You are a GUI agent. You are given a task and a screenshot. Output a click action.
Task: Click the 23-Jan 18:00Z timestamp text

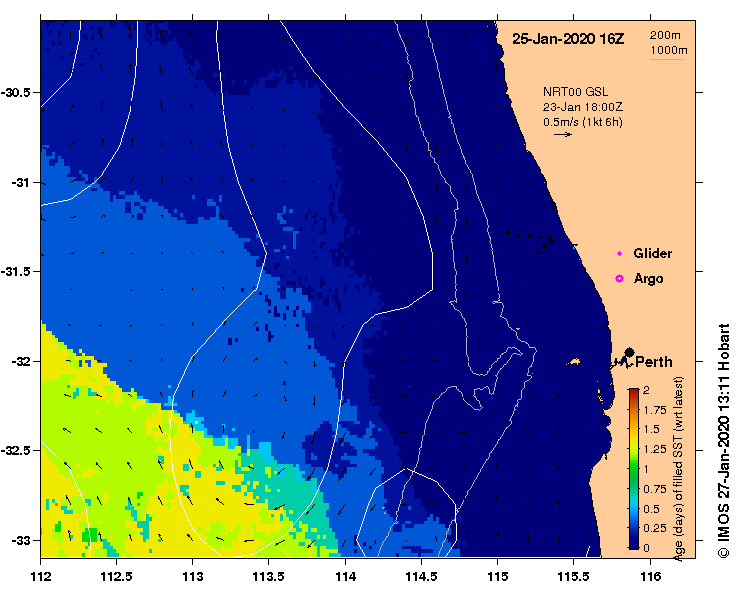(x=583, y=107)
